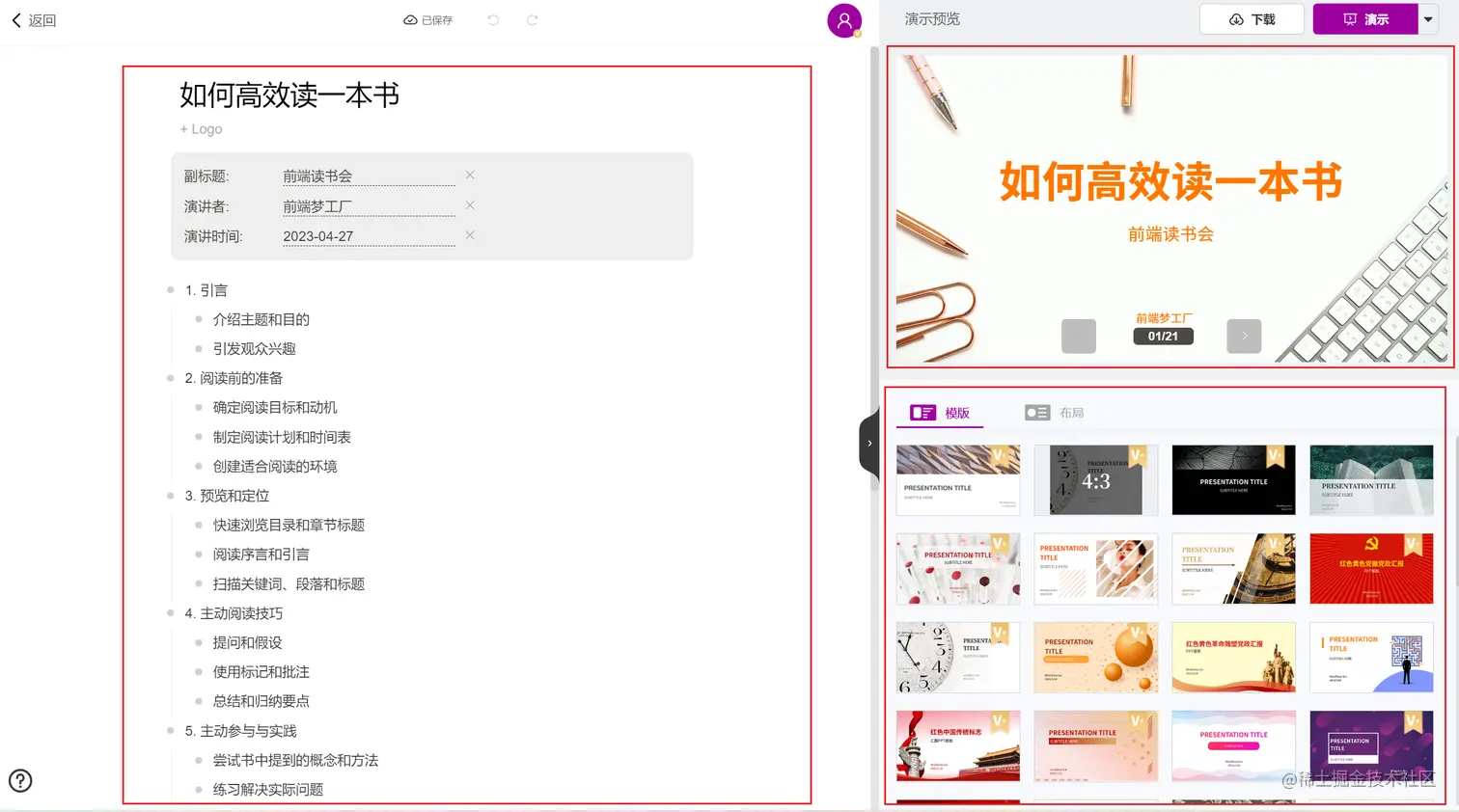Screen dimensions: 1459x812
Task: Click the undo arrow icon
Action: [493, 20]
